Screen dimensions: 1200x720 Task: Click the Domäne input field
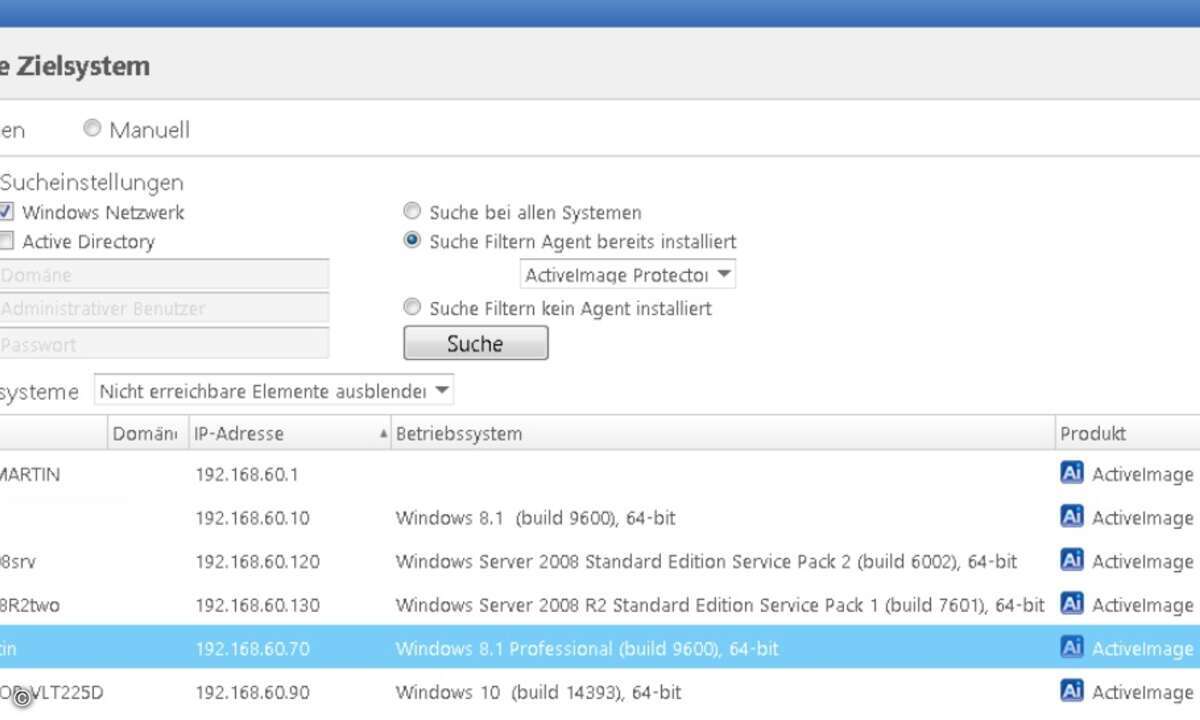164,274
